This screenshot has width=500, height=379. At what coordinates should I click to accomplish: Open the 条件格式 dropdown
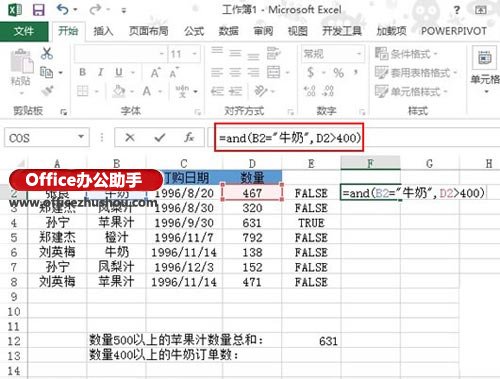click(x=406, y=53)
